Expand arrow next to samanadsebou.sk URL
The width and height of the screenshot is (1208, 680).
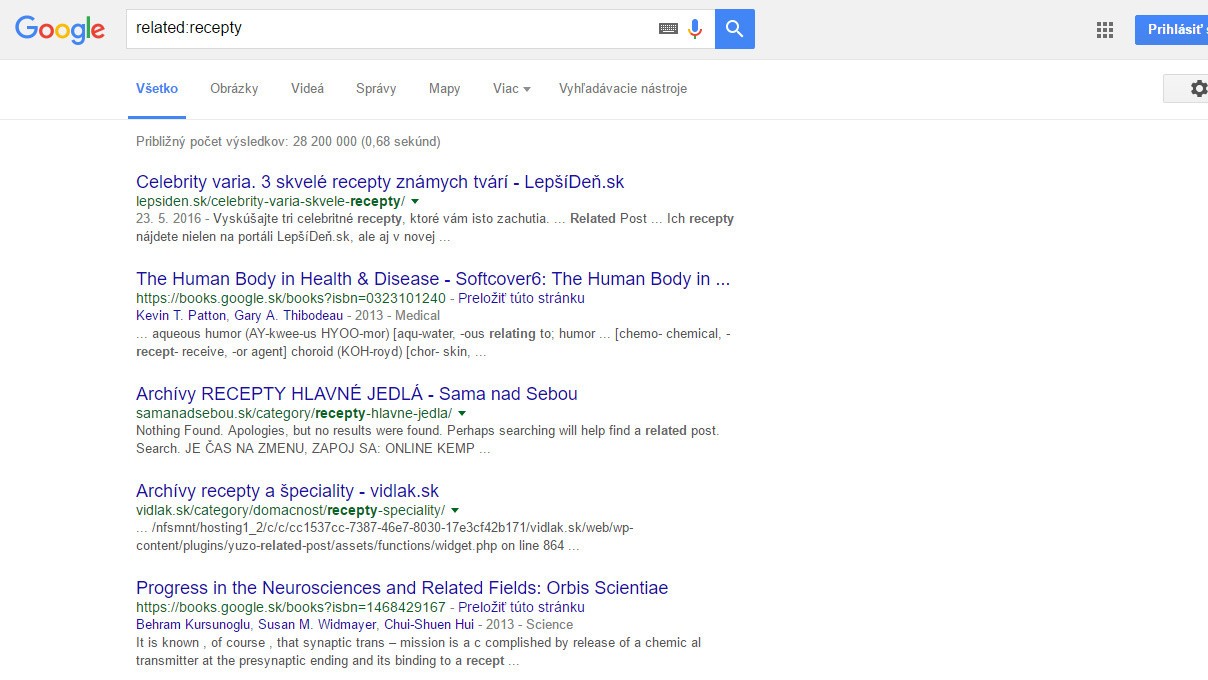pos(462,413)
